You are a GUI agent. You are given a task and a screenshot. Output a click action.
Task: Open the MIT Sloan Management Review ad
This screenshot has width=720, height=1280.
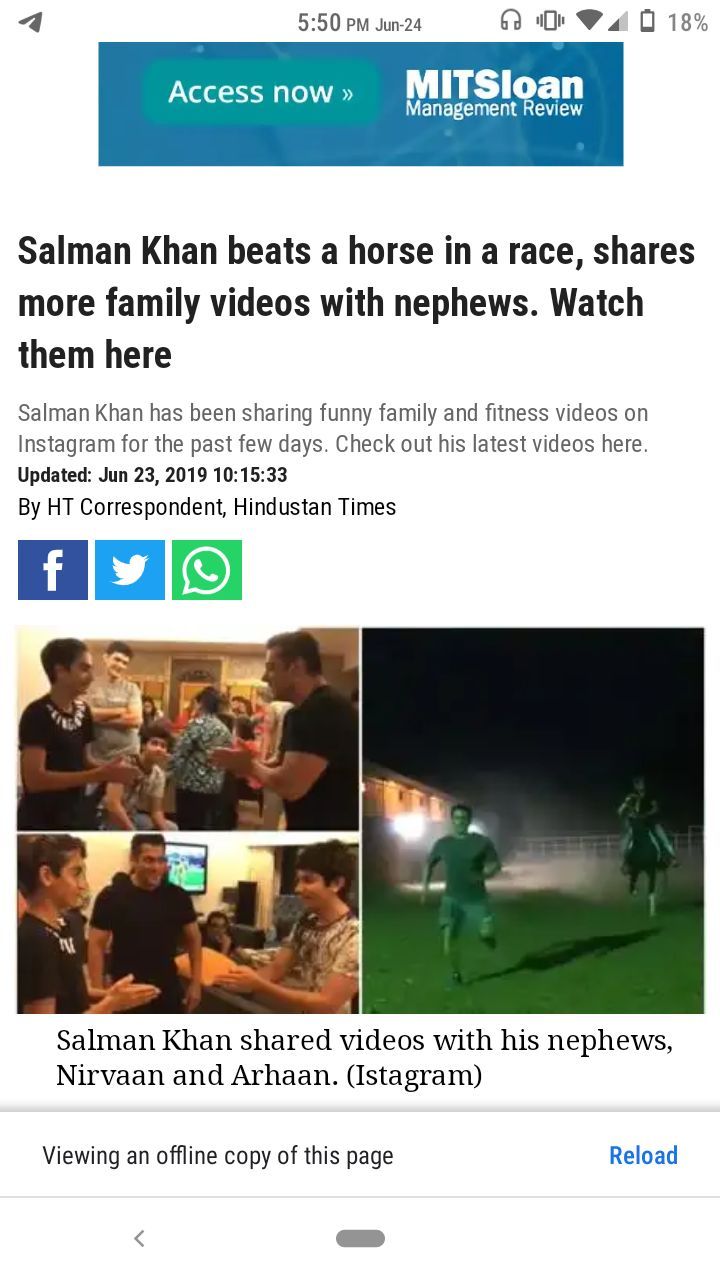click(494, 94)
